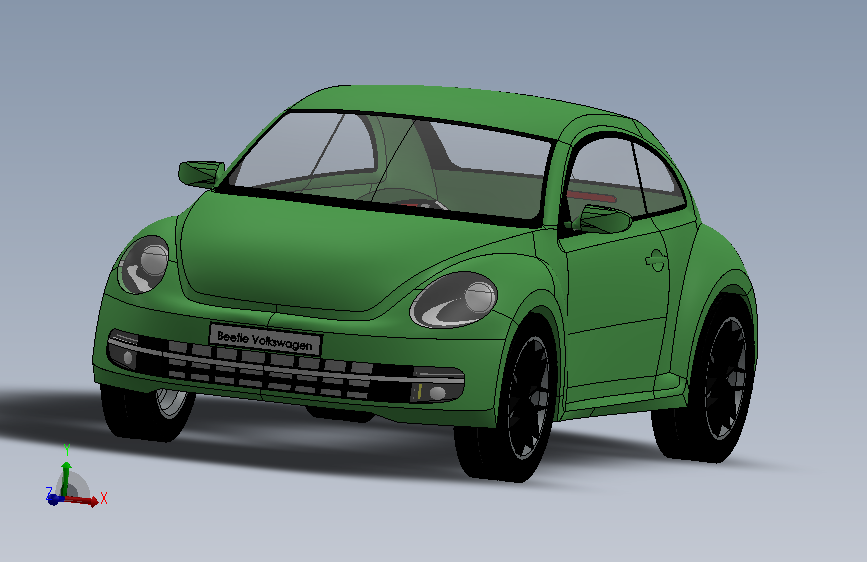Select the fog lamp below the door-side headlight
The height and width of the screenshot is (562, 867).
click(437, 393)
